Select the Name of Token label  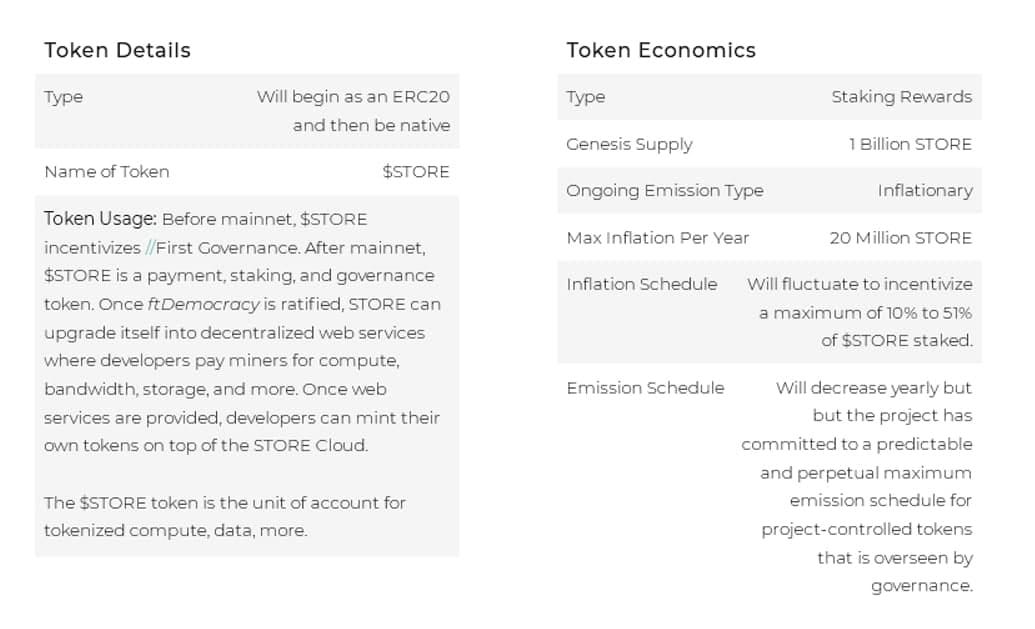(107, 172)
